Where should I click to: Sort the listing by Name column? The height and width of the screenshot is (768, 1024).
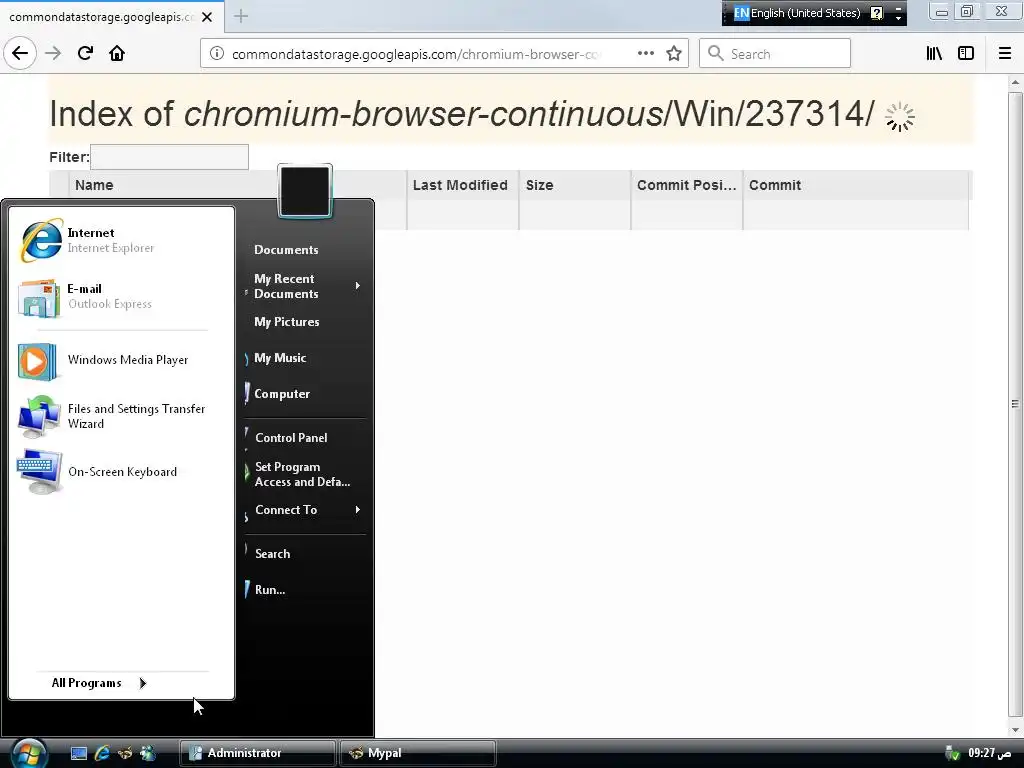[x=94, y=185]
